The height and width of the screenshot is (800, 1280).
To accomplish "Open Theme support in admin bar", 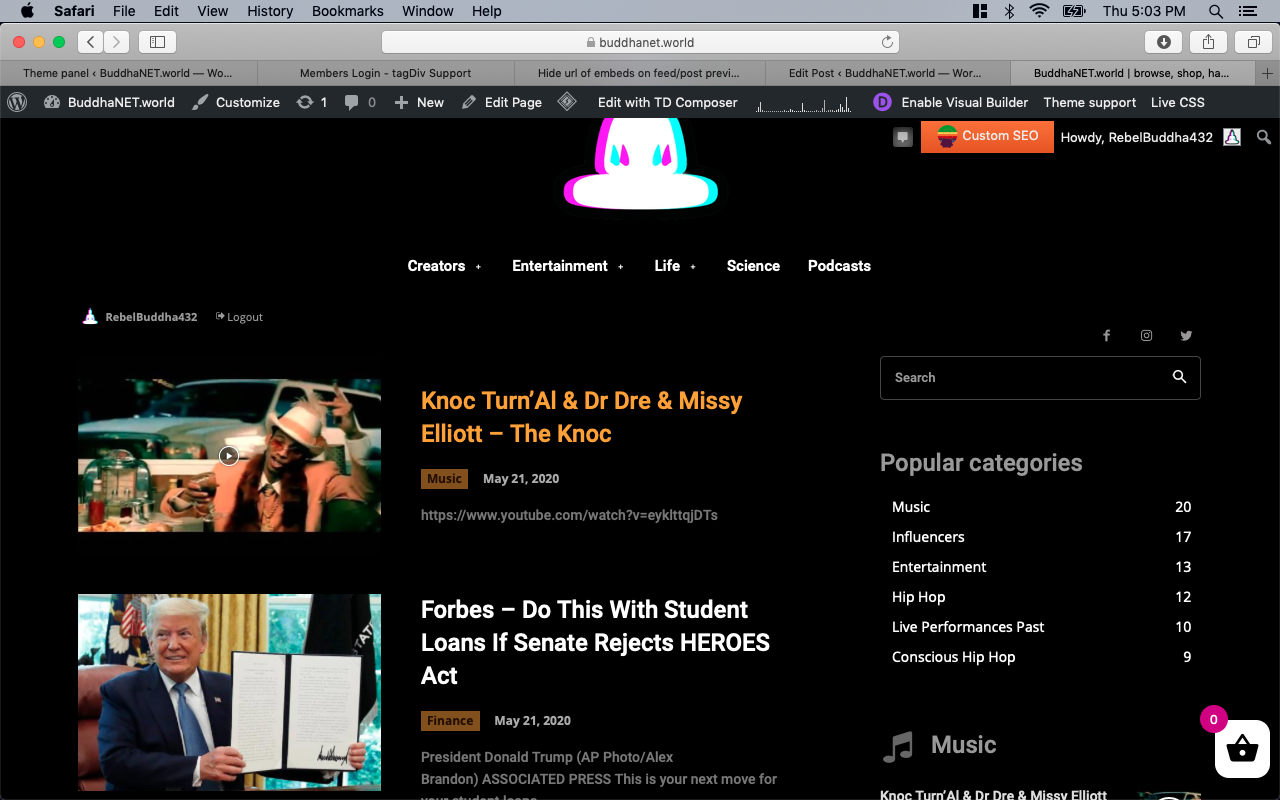I will point(1089,102).
